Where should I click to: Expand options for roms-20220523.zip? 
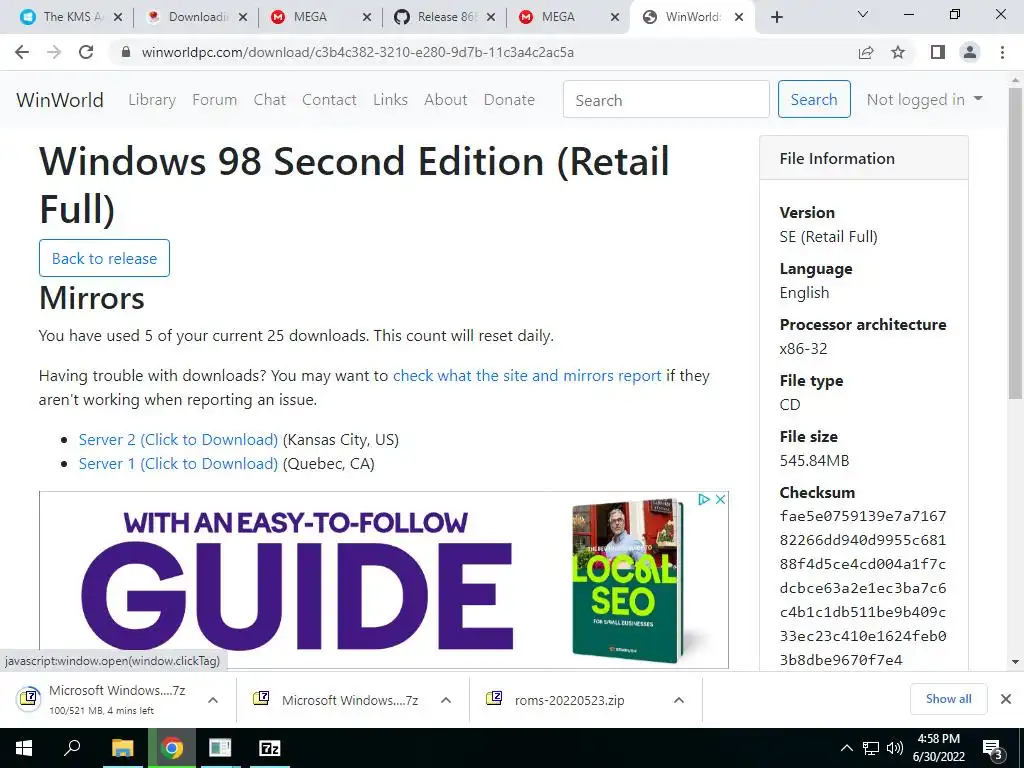coord(679,700)
